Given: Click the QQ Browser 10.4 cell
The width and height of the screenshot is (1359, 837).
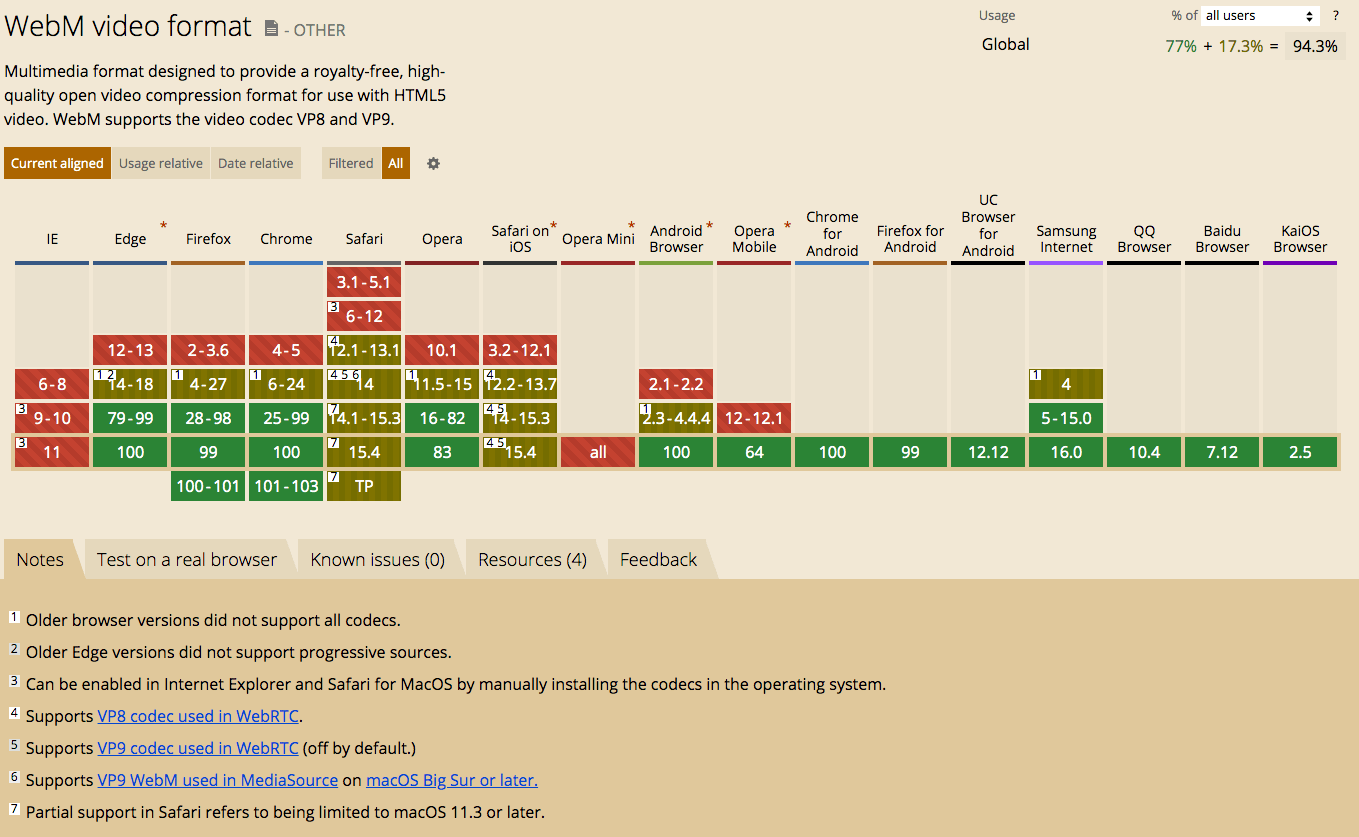Looking at the screenshot, I should [1144, 452].
